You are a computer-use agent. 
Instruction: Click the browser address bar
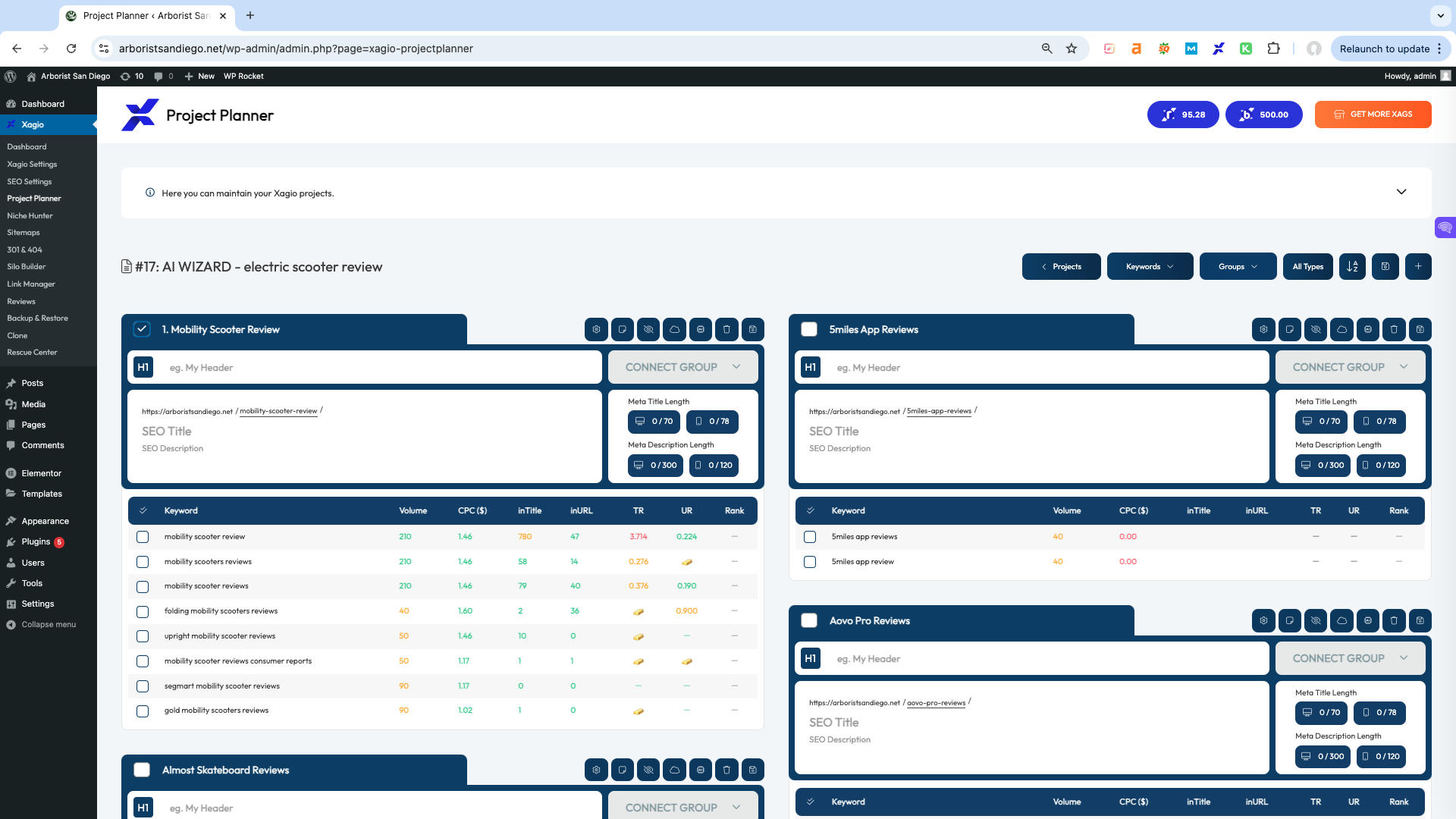(x=576, y=49)
